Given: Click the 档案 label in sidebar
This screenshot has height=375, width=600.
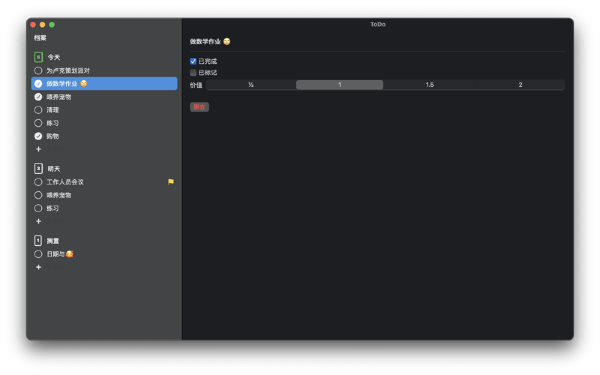Looking at the screenshot, I should tap(40, 38).
